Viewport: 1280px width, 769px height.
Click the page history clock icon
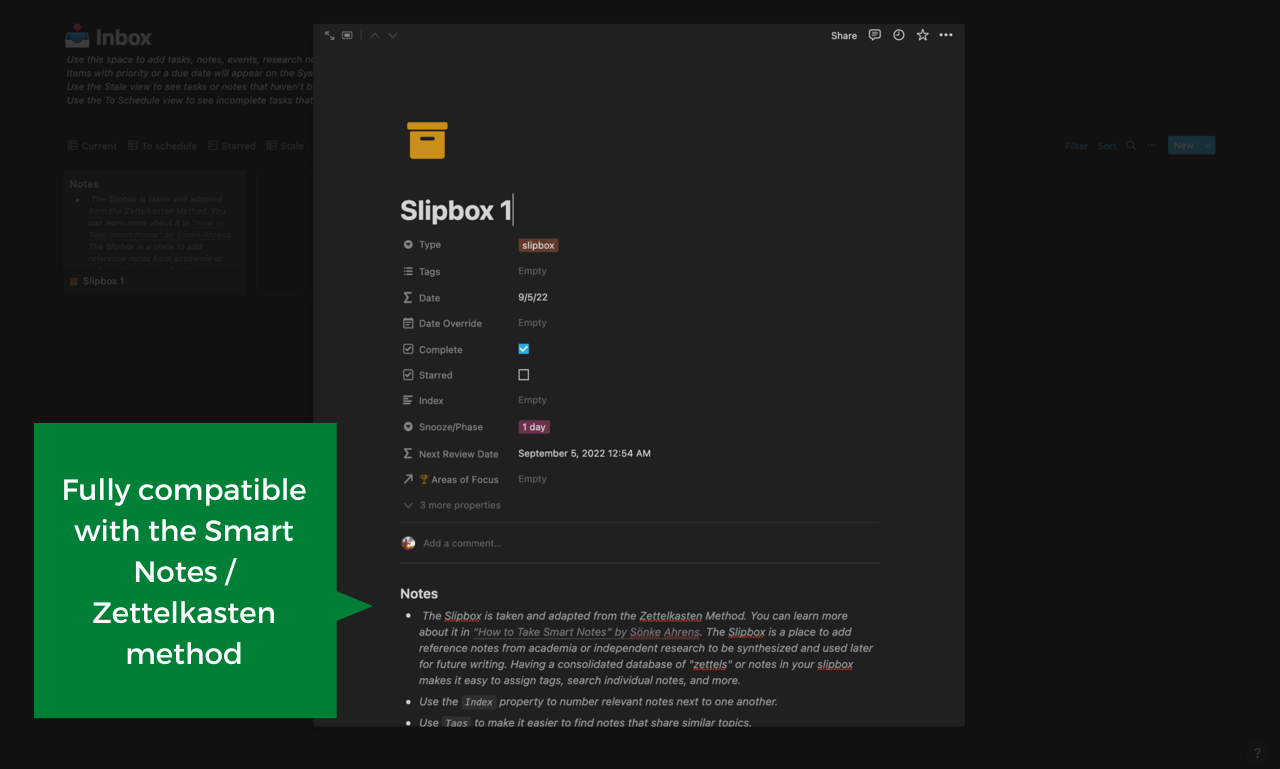tap(898, 35)
